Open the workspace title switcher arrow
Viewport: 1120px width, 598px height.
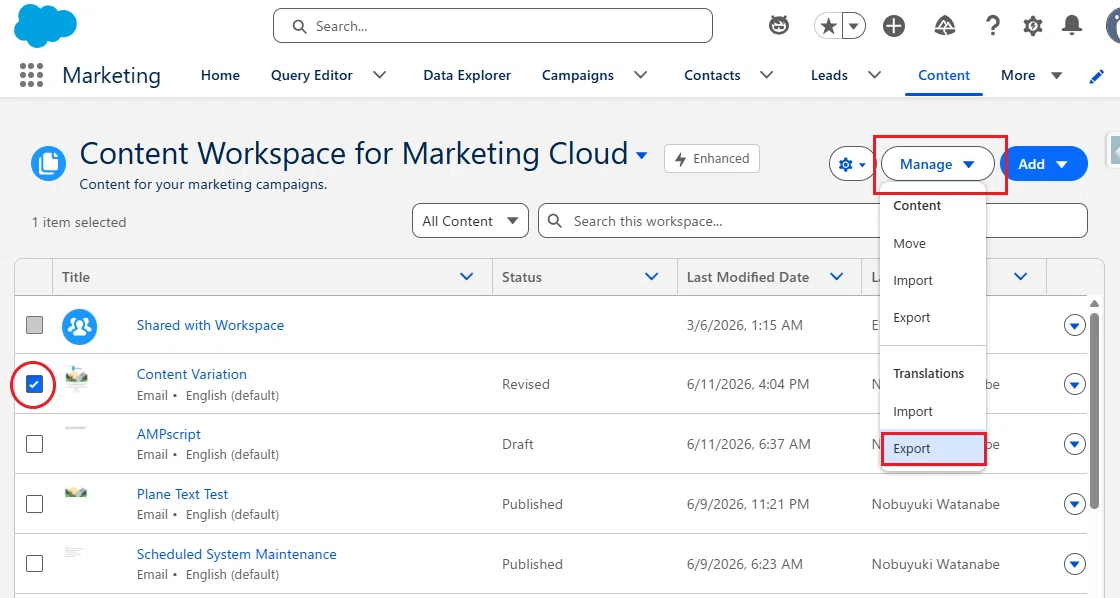(641, 155)
